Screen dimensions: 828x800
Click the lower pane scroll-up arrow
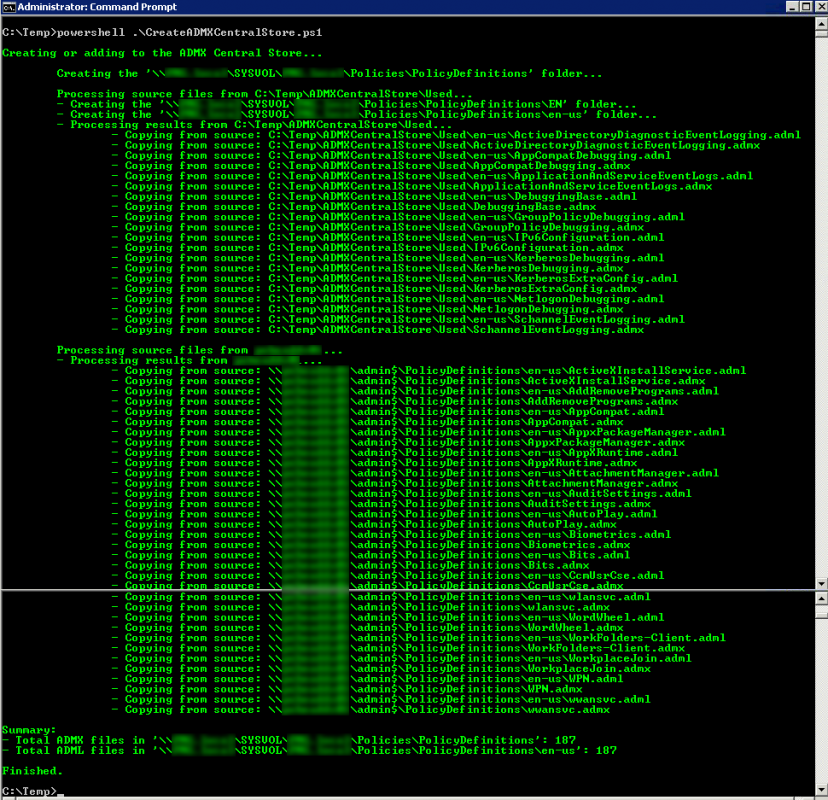click(821, 598)
